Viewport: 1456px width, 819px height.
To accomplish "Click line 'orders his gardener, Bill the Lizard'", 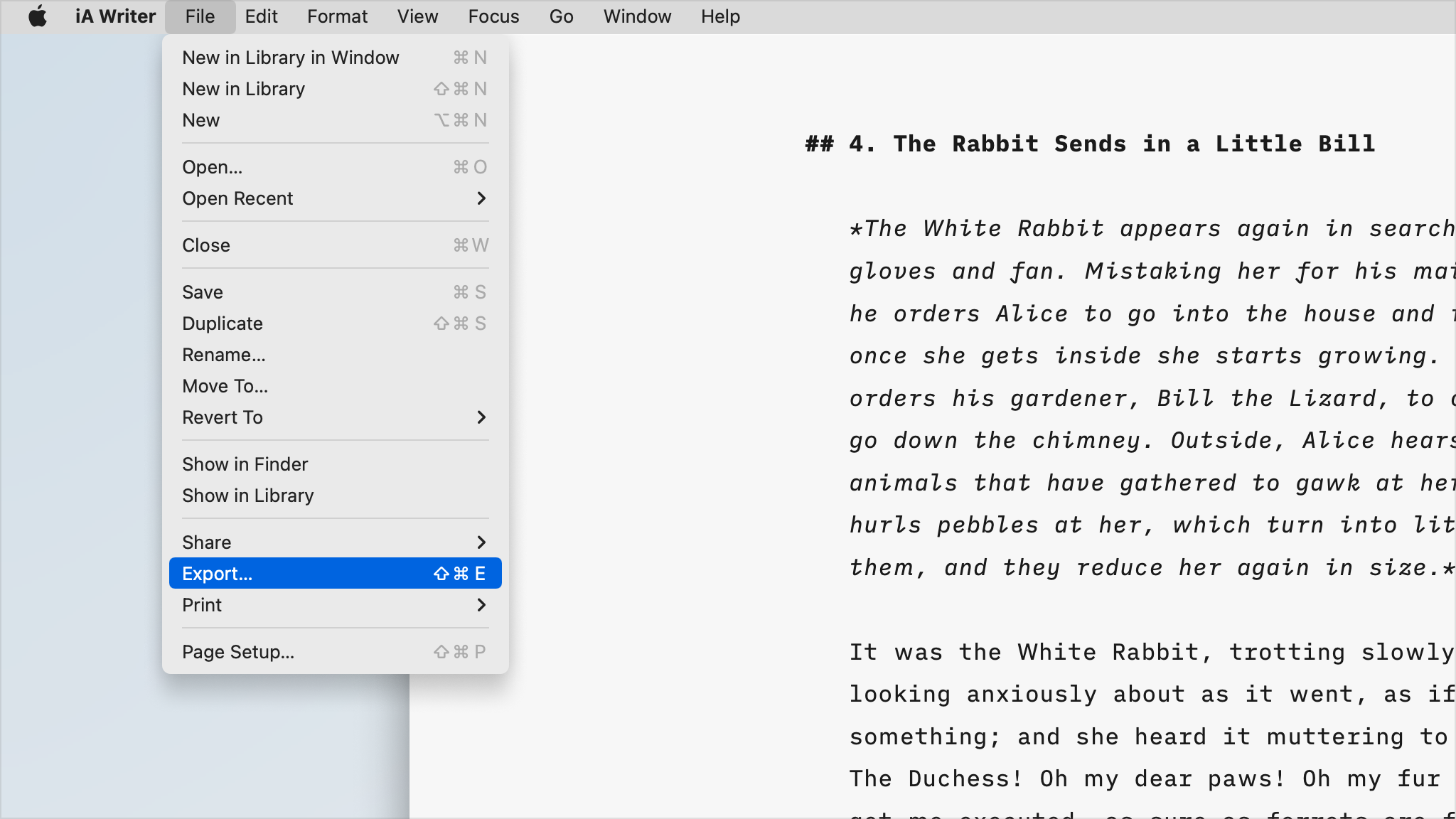I will pyautogui.click(x=1152, y=398).
